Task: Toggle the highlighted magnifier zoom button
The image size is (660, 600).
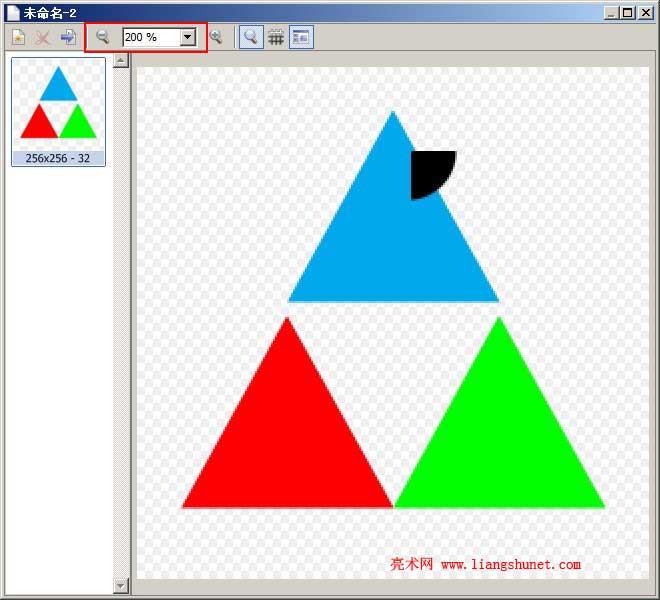Action: click(x=251, y=37)
